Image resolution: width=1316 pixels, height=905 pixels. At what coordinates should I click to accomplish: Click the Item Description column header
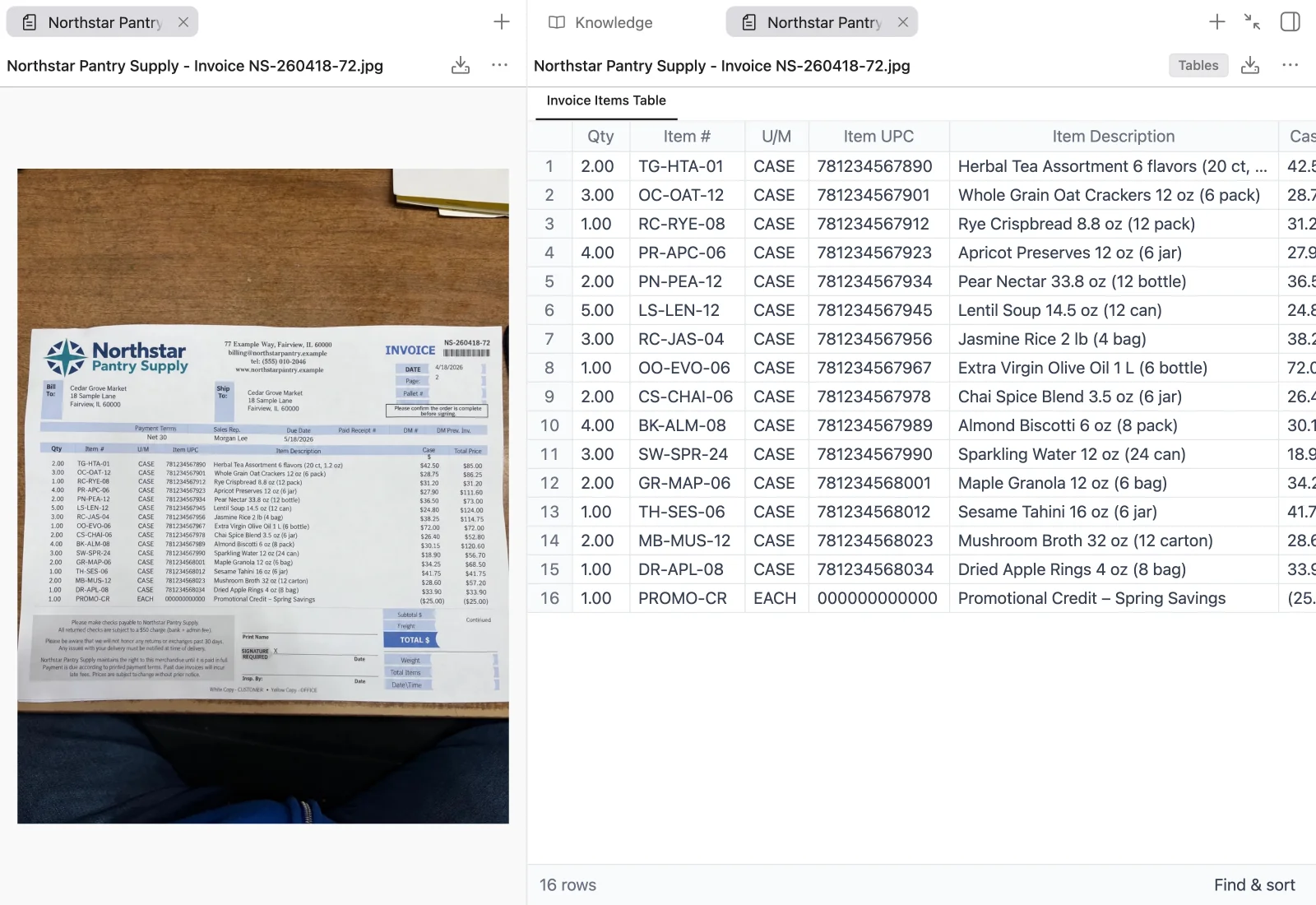(x=1114, y=137)
